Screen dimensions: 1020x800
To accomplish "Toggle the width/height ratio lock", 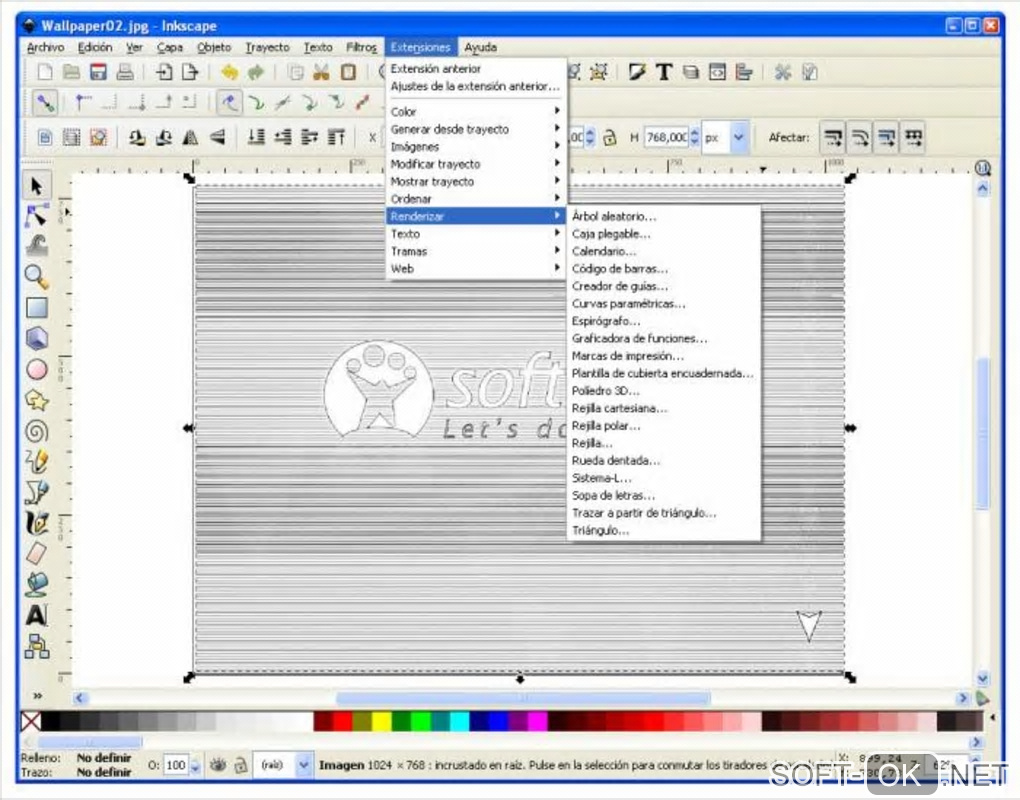I will (x=610, y=137).
